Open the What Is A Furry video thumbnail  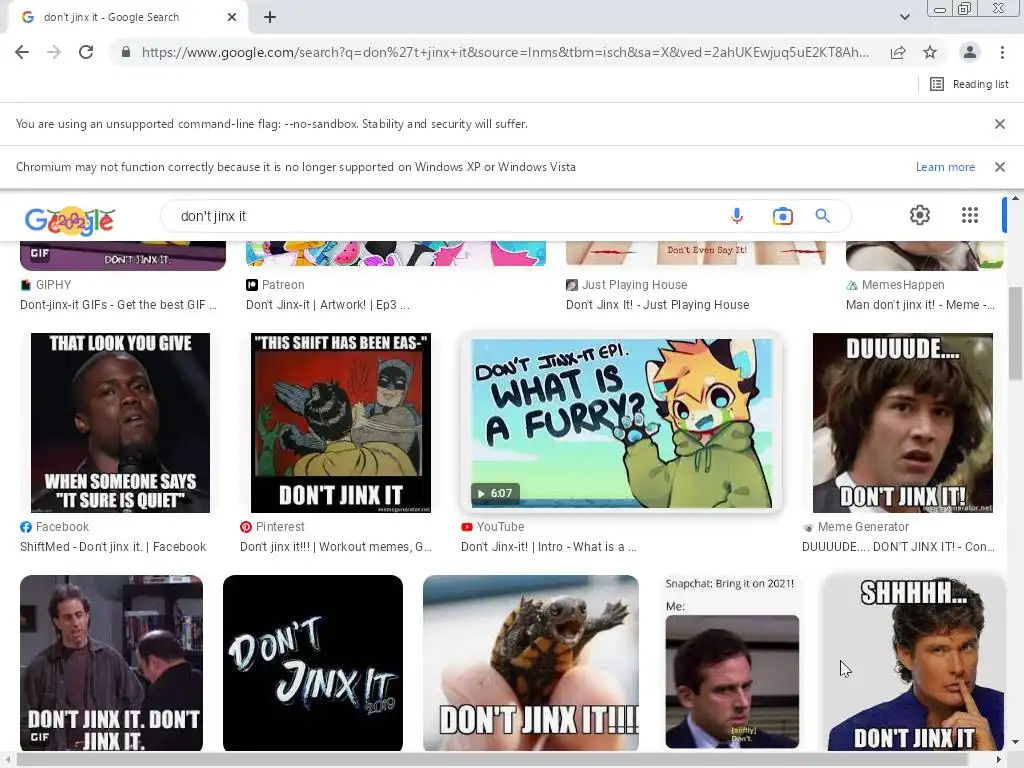click(621, 423)
